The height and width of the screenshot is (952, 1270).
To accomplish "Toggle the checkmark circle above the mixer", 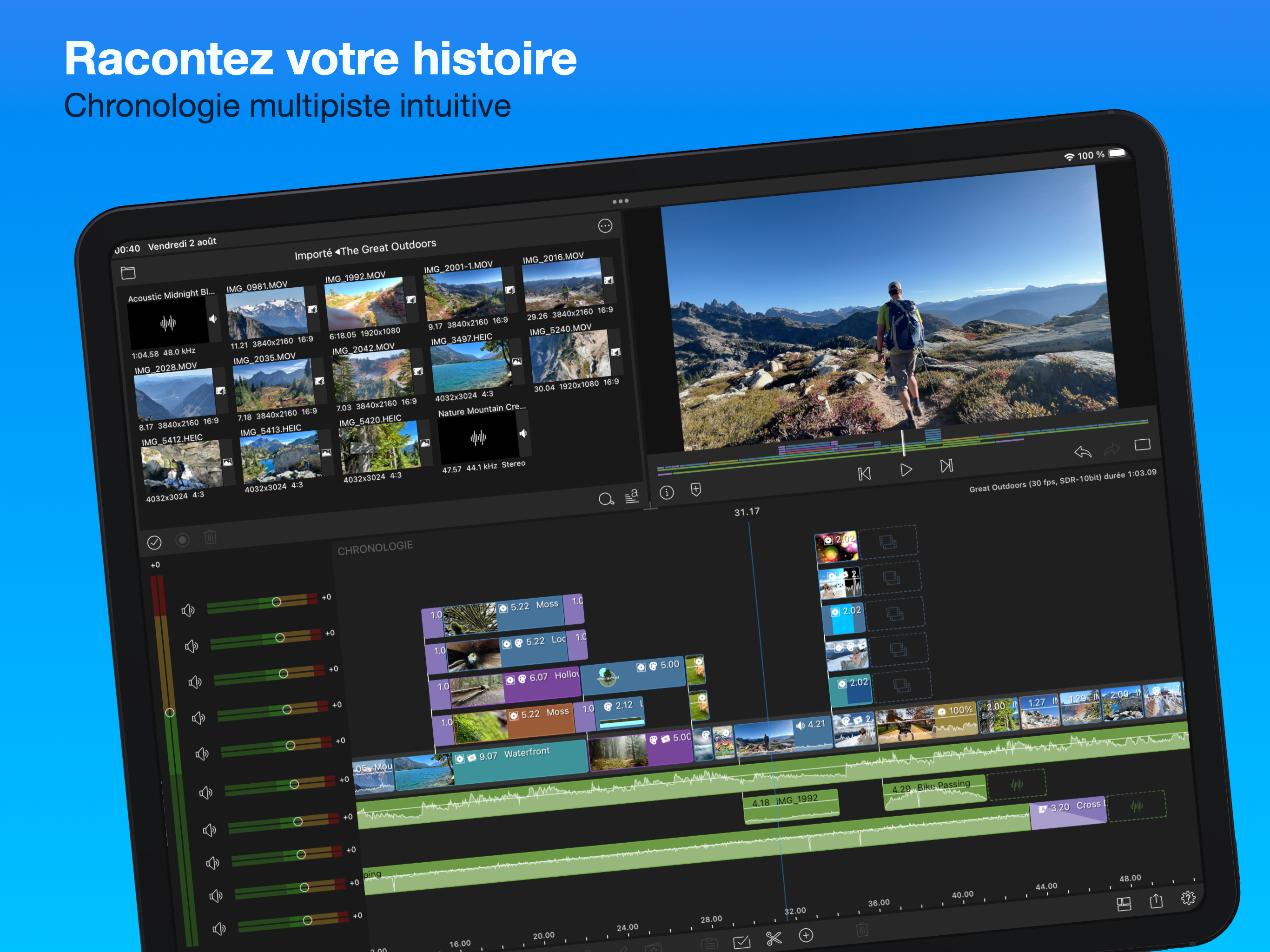I will tap(154, 542).
